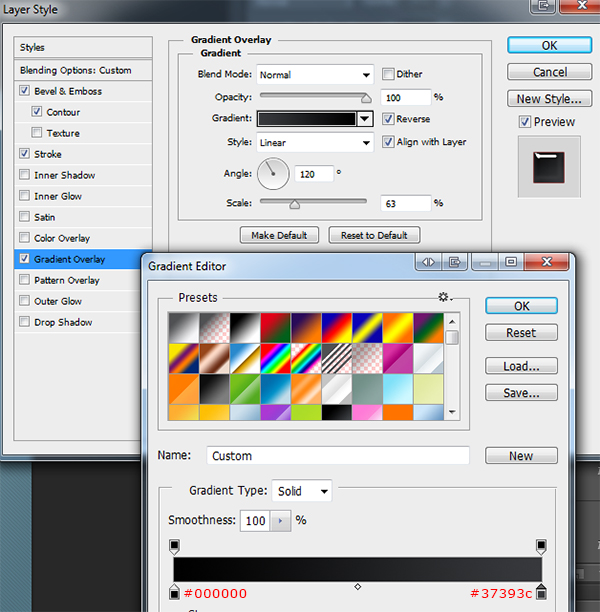Click the Gradient preview bar in Layer Style

click(x=307, y=119)
